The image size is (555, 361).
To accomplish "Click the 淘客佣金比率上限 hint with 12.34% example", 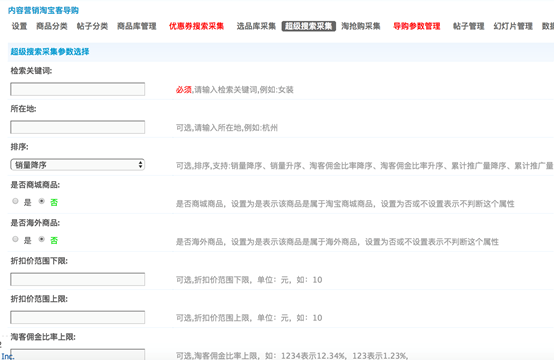I will tap(292, 356).
